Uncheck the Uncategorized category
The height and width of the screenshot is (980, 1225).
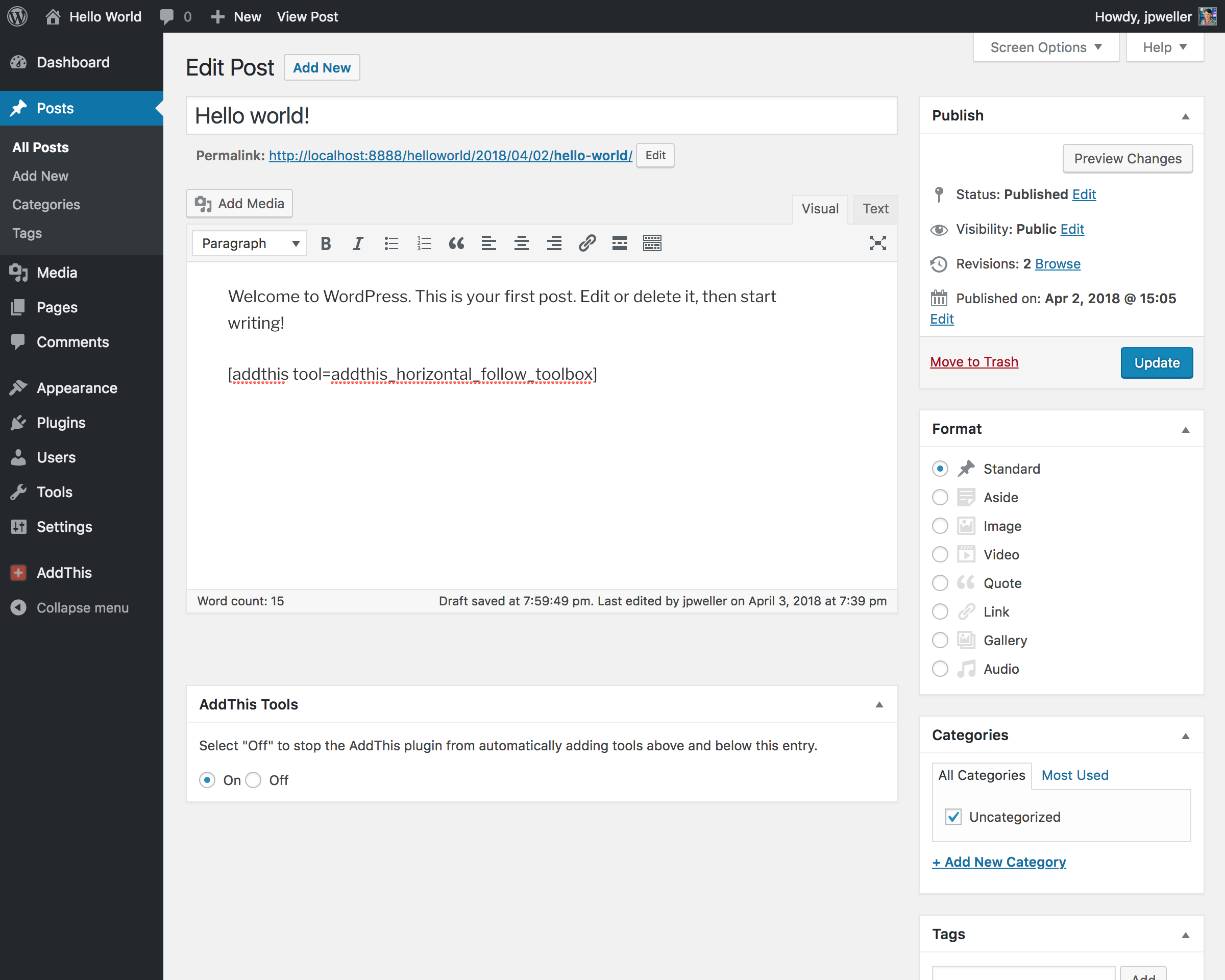point(953,816)
